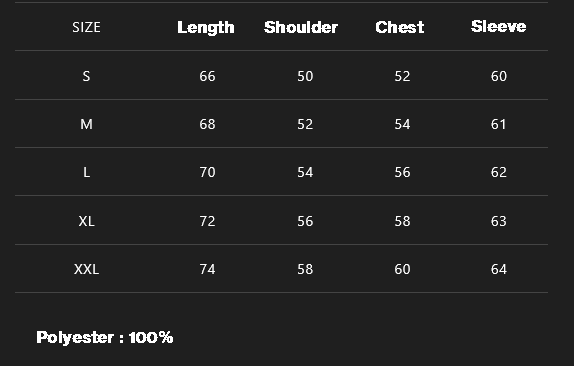Viewport: 574px width, 366px height.
Task: Select sleeve value 60 in S row
Action: [499, 76]
